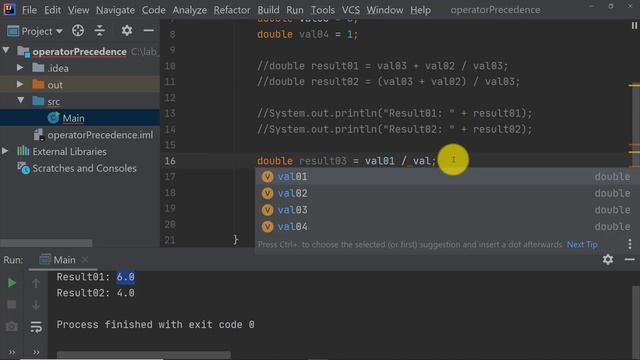Open the Run menu

295,10
